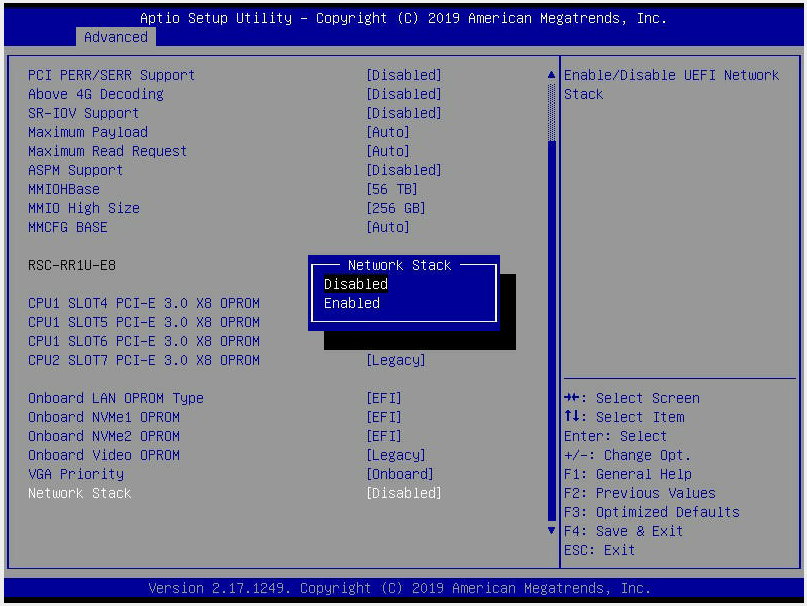Choose Enabled in Network Stack popup

tap(352, 303)
